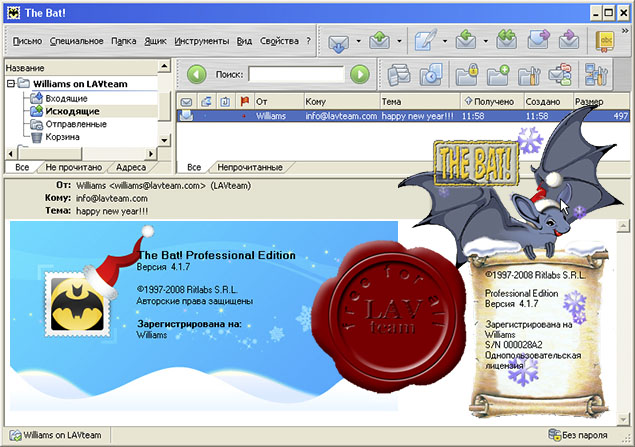Open the Свойства menu

279,41
